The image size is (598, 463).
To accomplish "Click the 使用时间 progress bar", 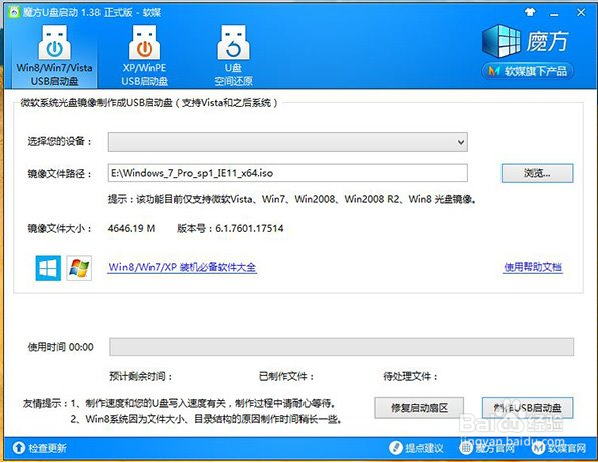I will point(341,347).
